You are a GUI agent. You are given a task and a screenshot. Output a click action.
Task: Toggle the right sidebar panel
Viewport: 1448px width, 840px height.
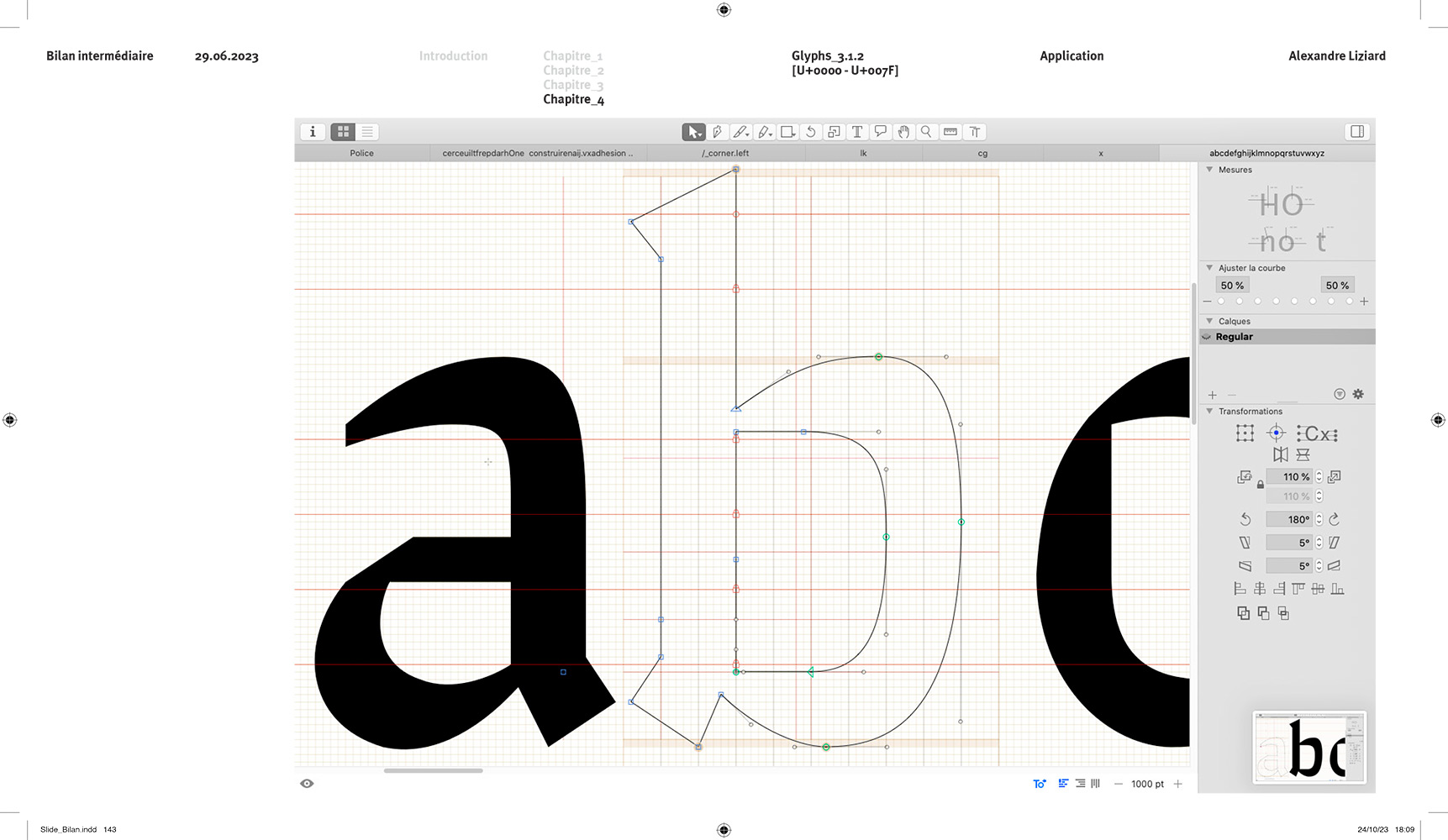pyautogui.click(x=1357, y=132)
